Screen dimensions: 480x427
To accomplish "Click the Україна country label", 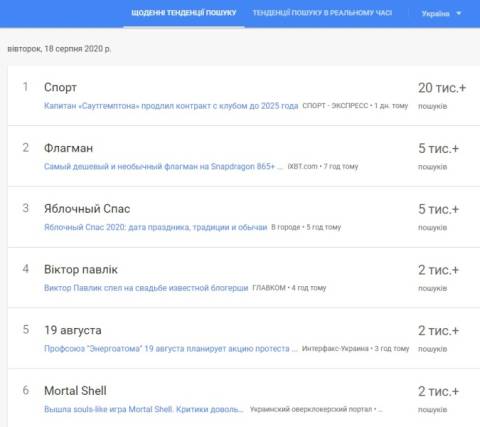I will pos(436,14).
